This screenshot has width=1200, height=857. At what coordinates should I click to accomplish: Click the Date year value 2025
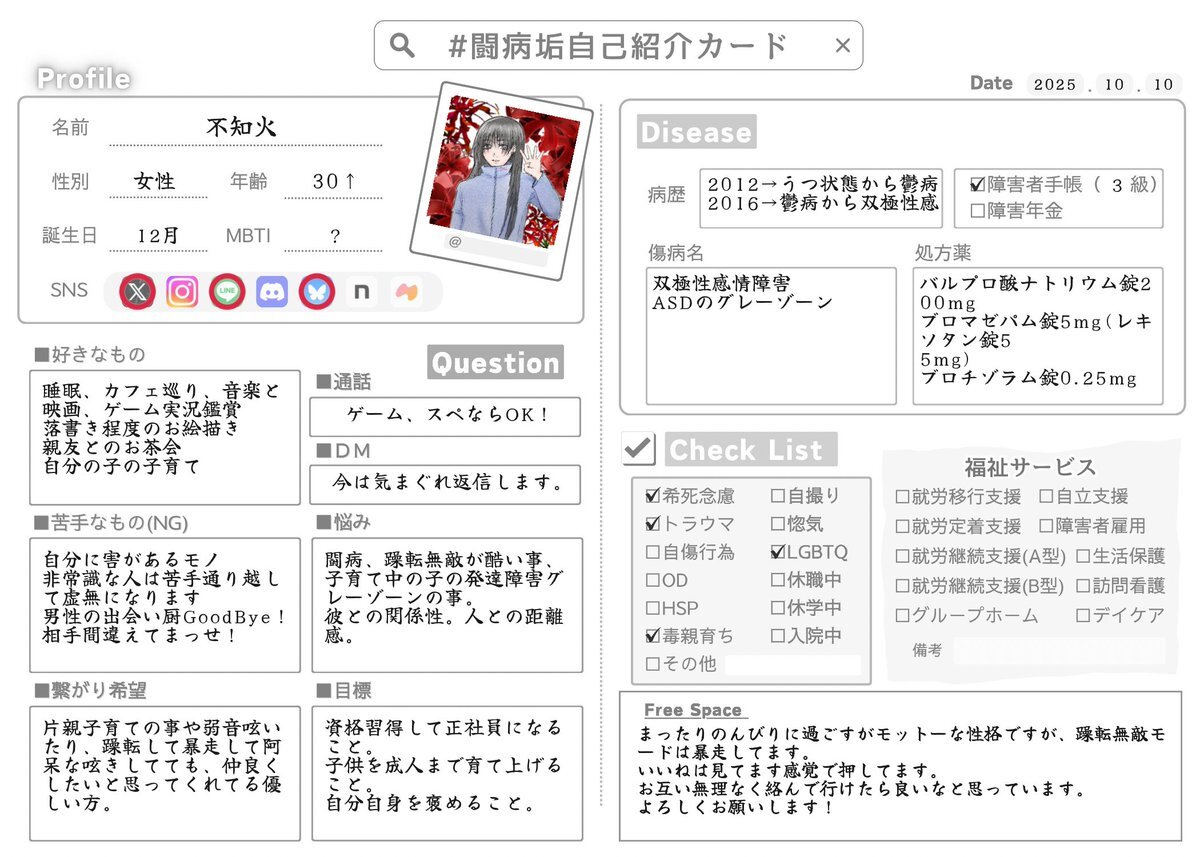point(1054,85)
